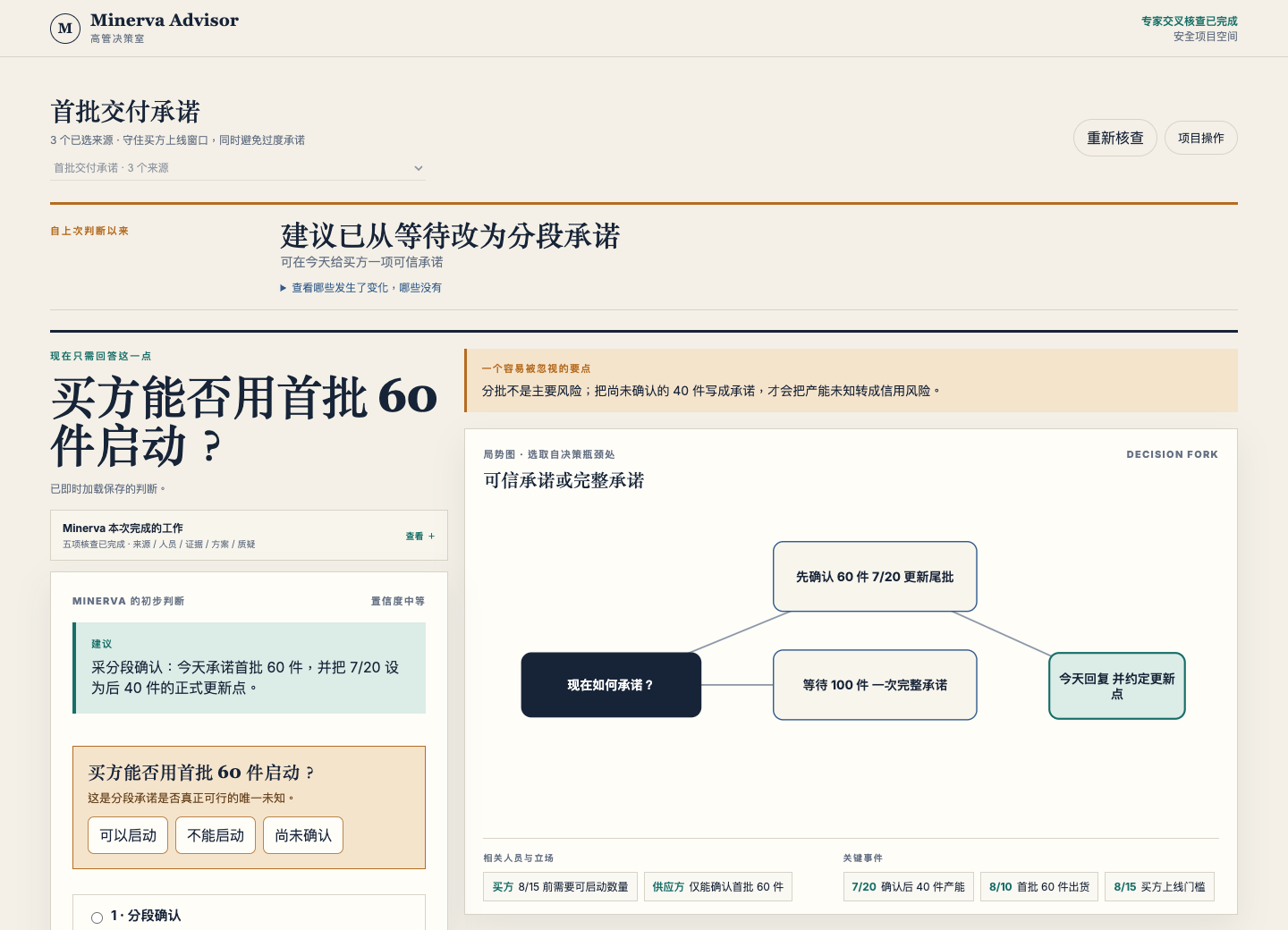The height and width of the screenshot is (930, 1288).
Task: Expand Minerva 本次完成的工作 with 查看 +
Action: tap(249, 536)
